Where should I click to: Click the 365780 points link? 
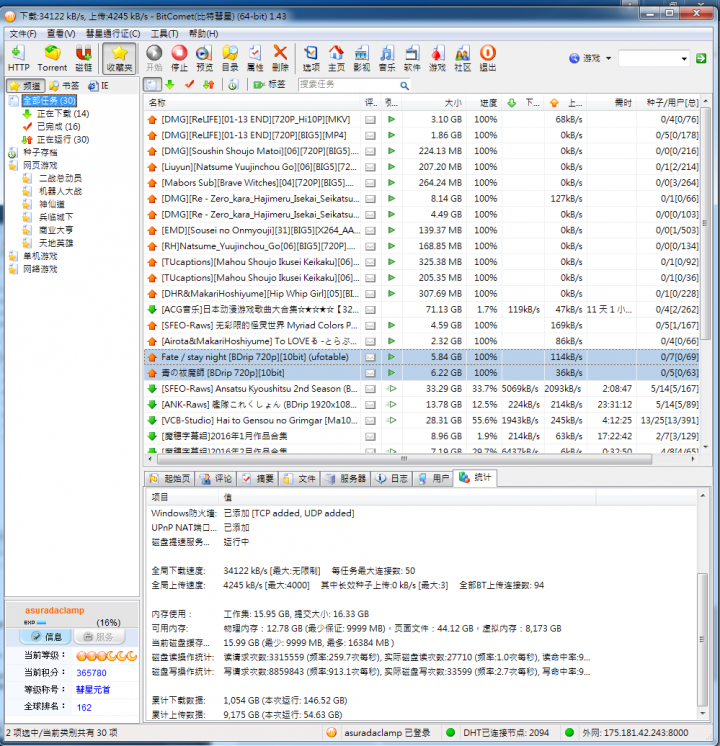[x=91, y=673]
